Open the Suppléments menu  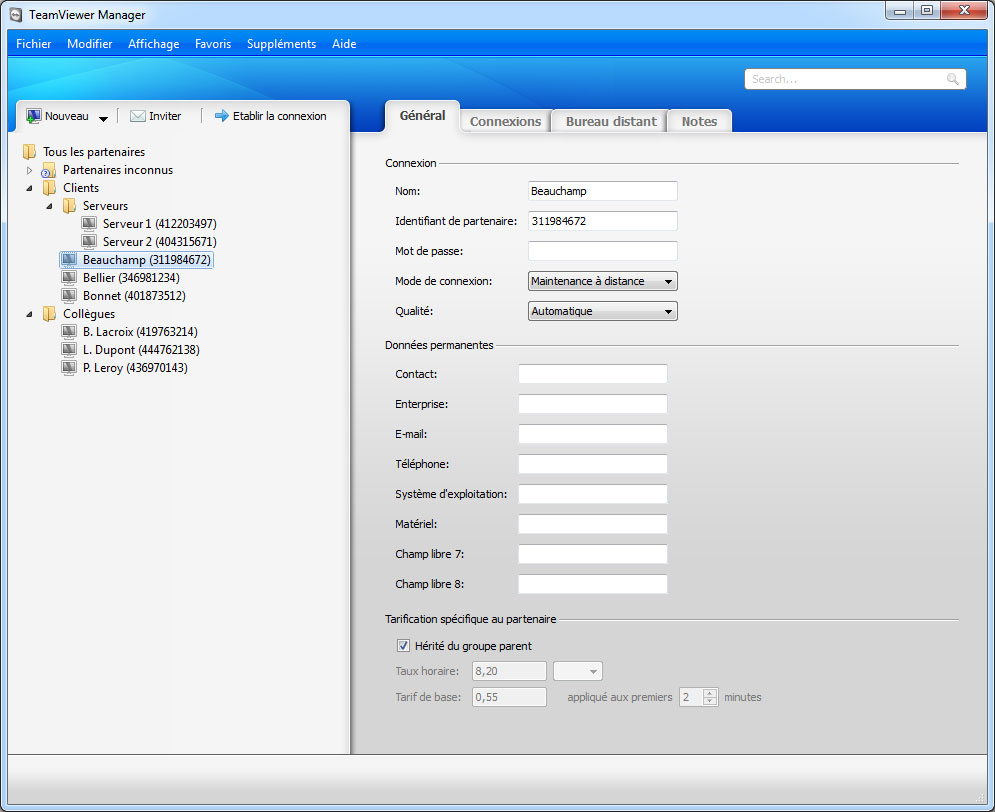pyautogui.click(x=281, y=44)
